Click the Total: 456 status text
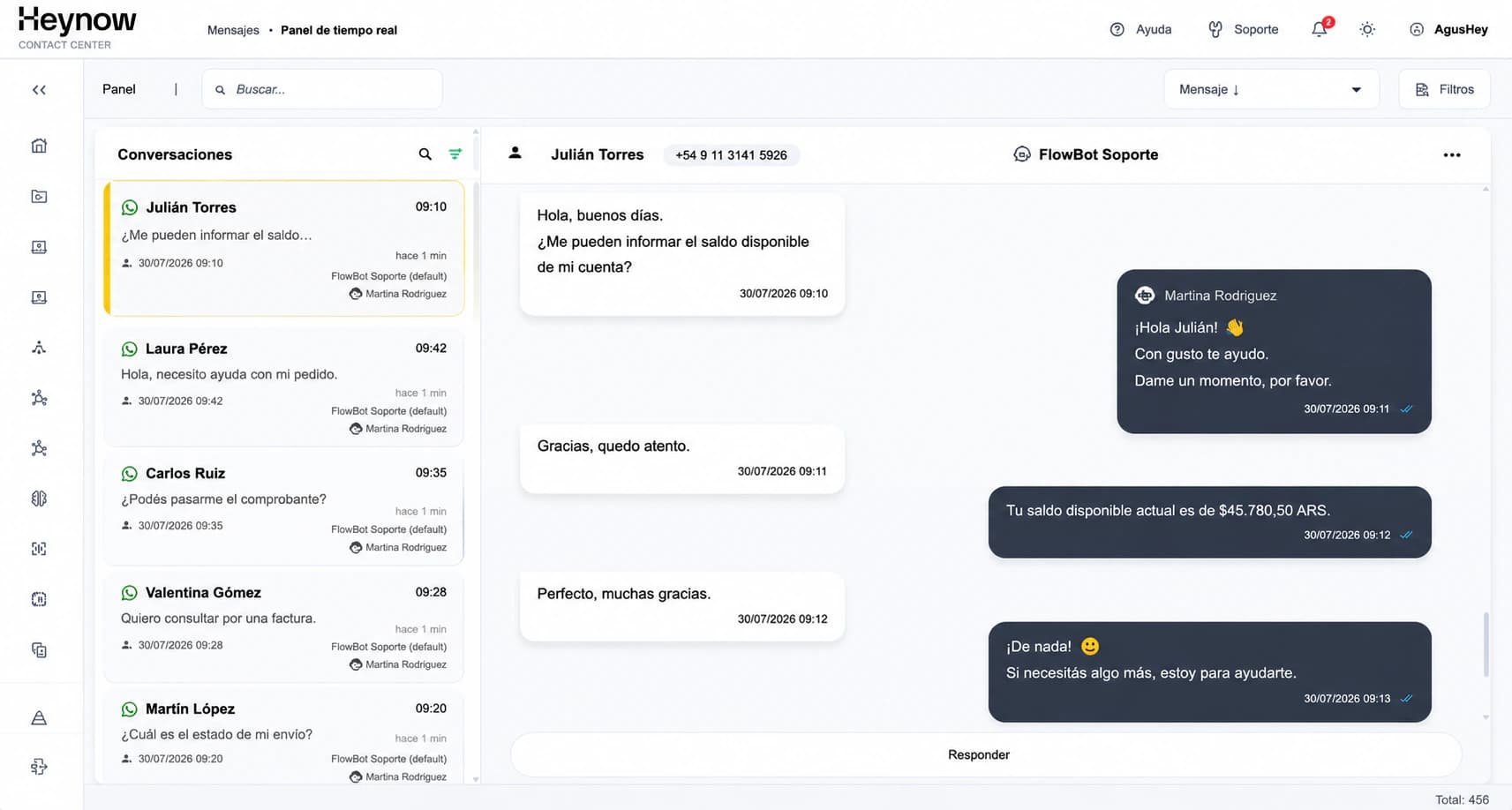This screenshot has width=1512, height=810. [x=1462, y=799]
